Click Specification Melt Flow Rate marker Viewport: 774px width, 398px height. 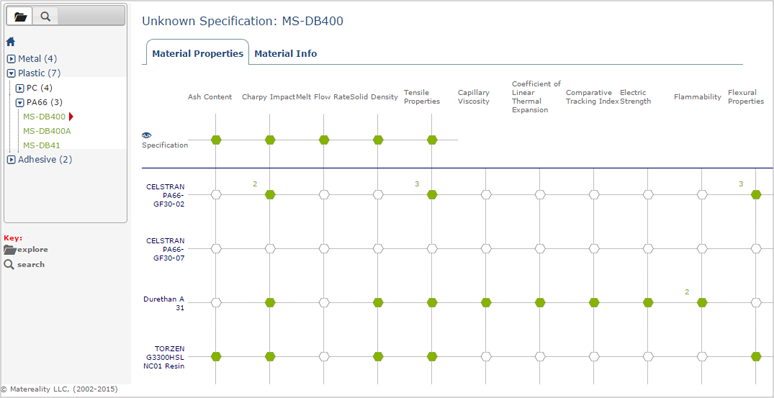324,140
